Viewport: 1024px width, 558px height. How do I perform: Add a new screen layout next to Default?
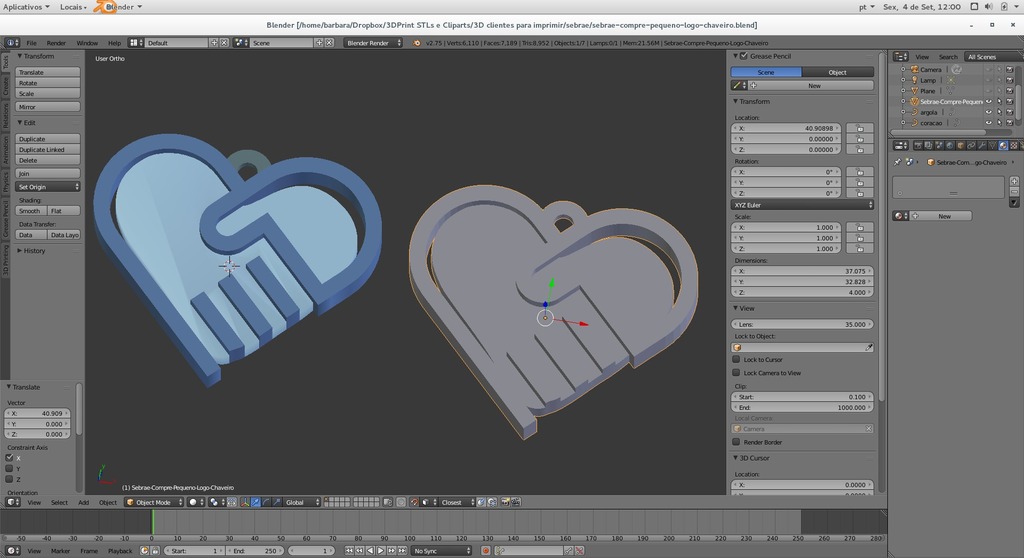point(214,42)
